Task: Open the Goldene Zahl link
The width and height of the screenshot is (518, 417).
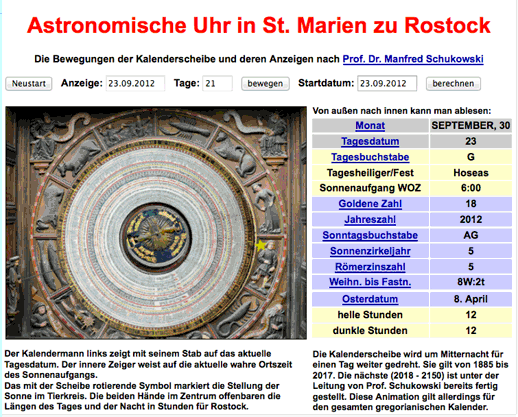Action: pos(370,203)
